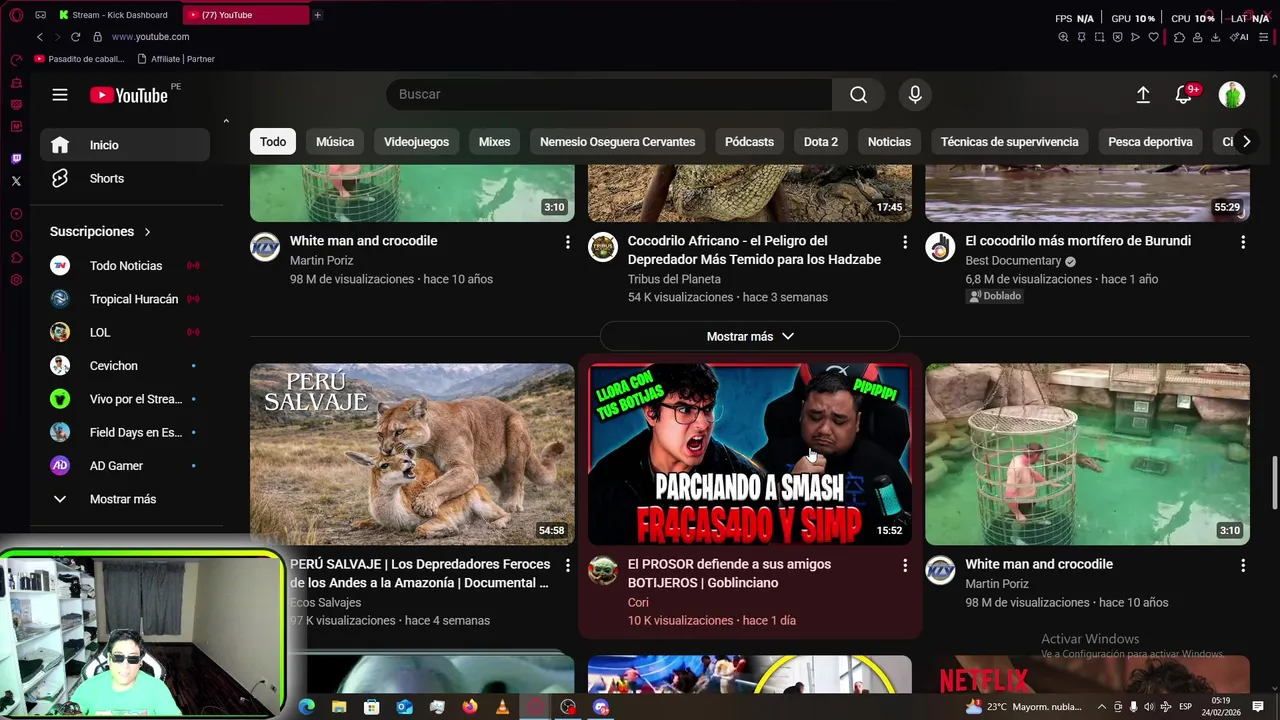Play PERÚ SALVAJE puma thumbnail
Viewport: 1280px width, 720px height.
[x=412, y=454]
